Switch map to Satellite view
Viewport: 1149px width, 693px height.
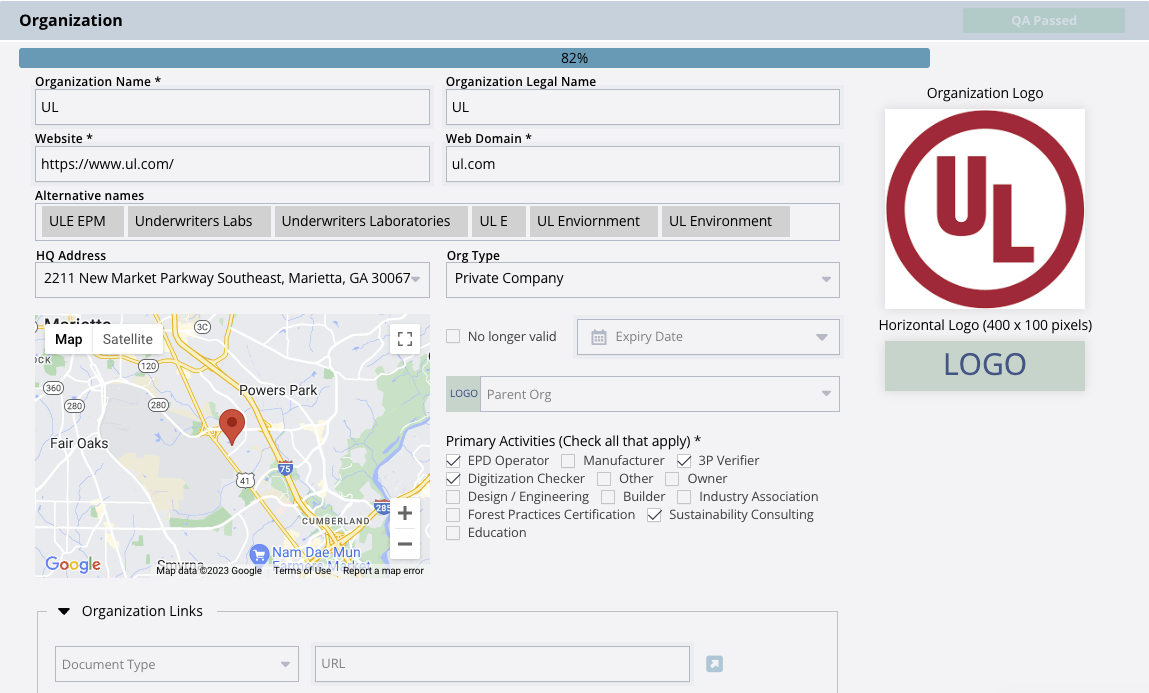tap(128, 339)
